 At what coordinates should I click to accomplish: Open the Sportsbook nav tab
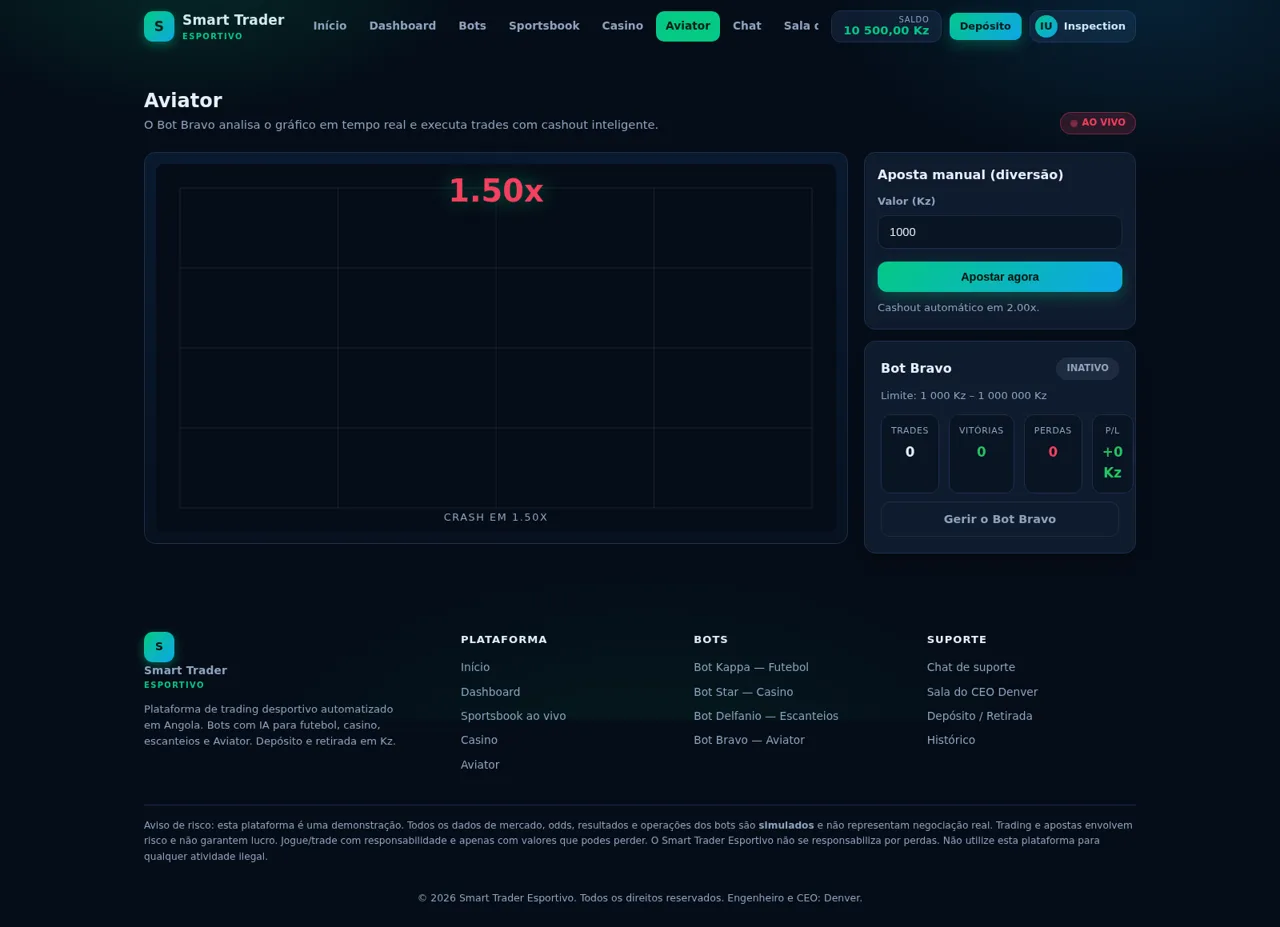[x=544, y=26]
